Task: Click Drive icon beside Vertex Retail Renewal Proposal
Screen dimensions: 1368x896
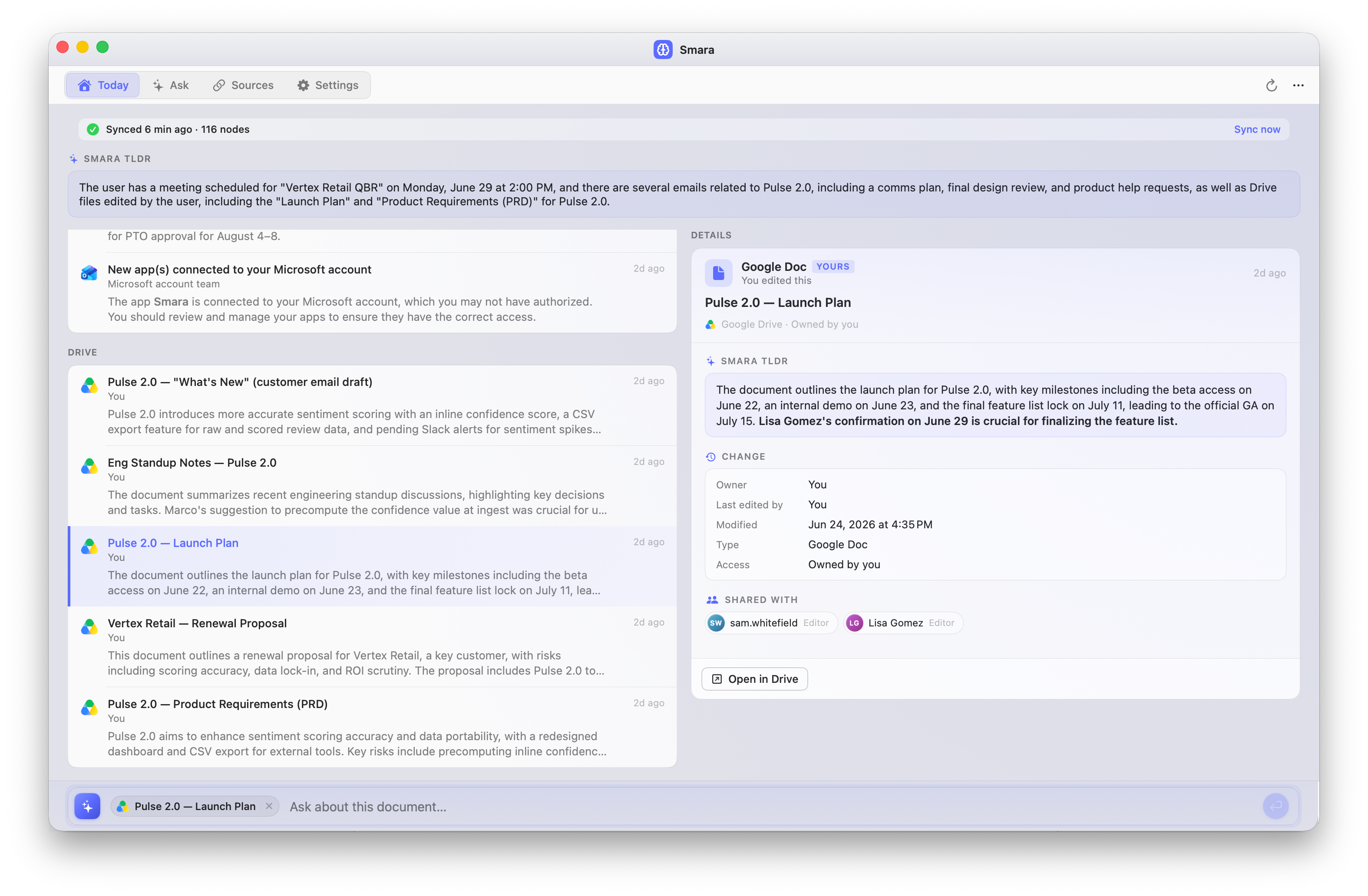Action: tap(89, 627)
